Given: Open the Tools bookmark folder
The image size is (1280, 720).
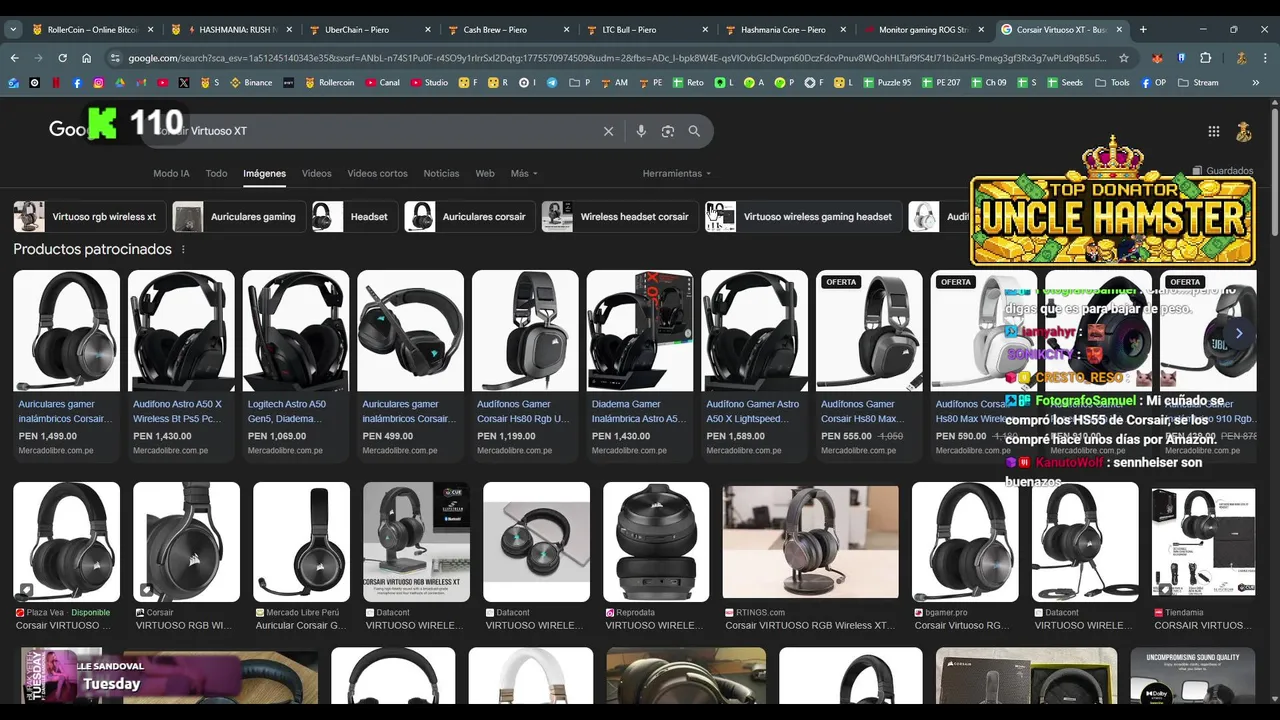Looking at the screenshot, I should click(x=1112, y=83).
